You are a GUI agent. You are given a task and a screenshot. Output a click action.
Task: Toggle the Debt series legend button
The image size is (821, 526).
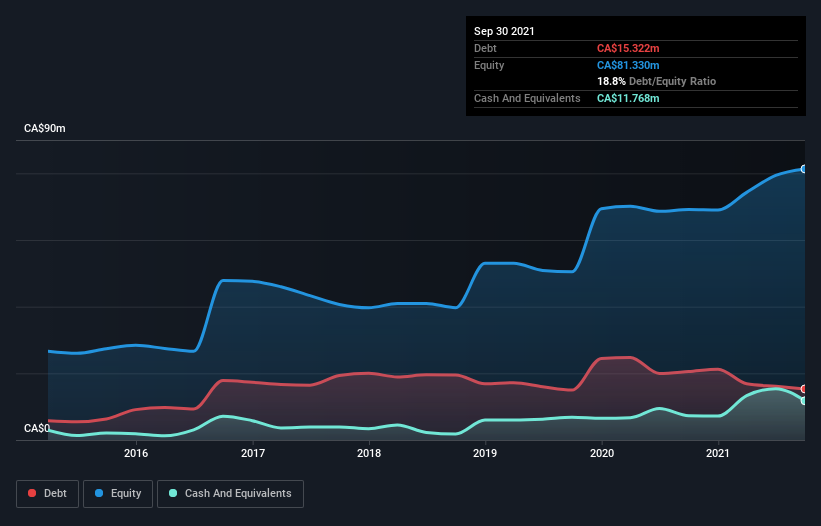48,494
